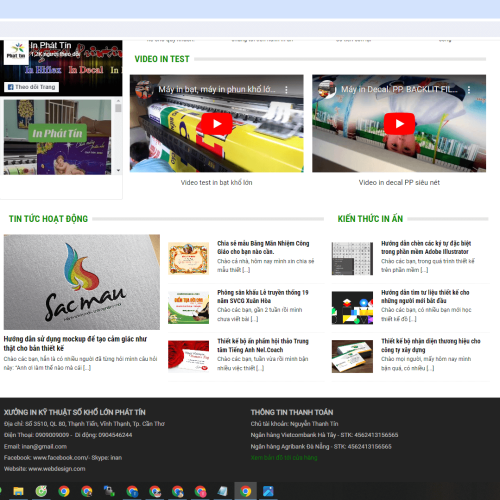Click the colorful design resources thumbnail
Image resolution: width=500 pixels, height=500 pixels.
[352, 308]
